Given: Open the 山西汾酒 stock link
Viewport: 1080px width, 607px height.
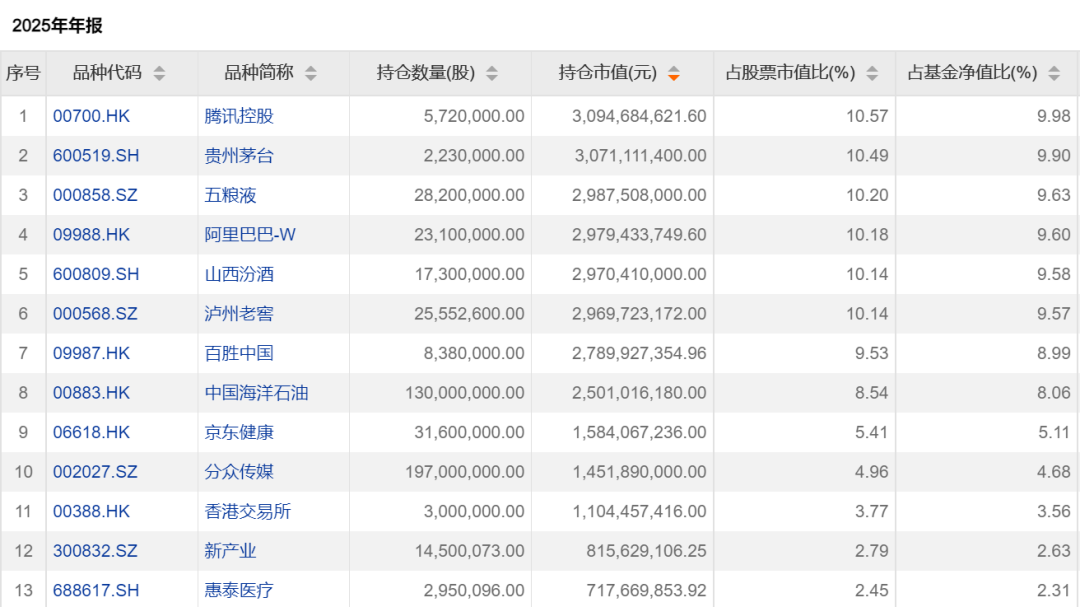Looking at the screenshot, I should point(239,274).
